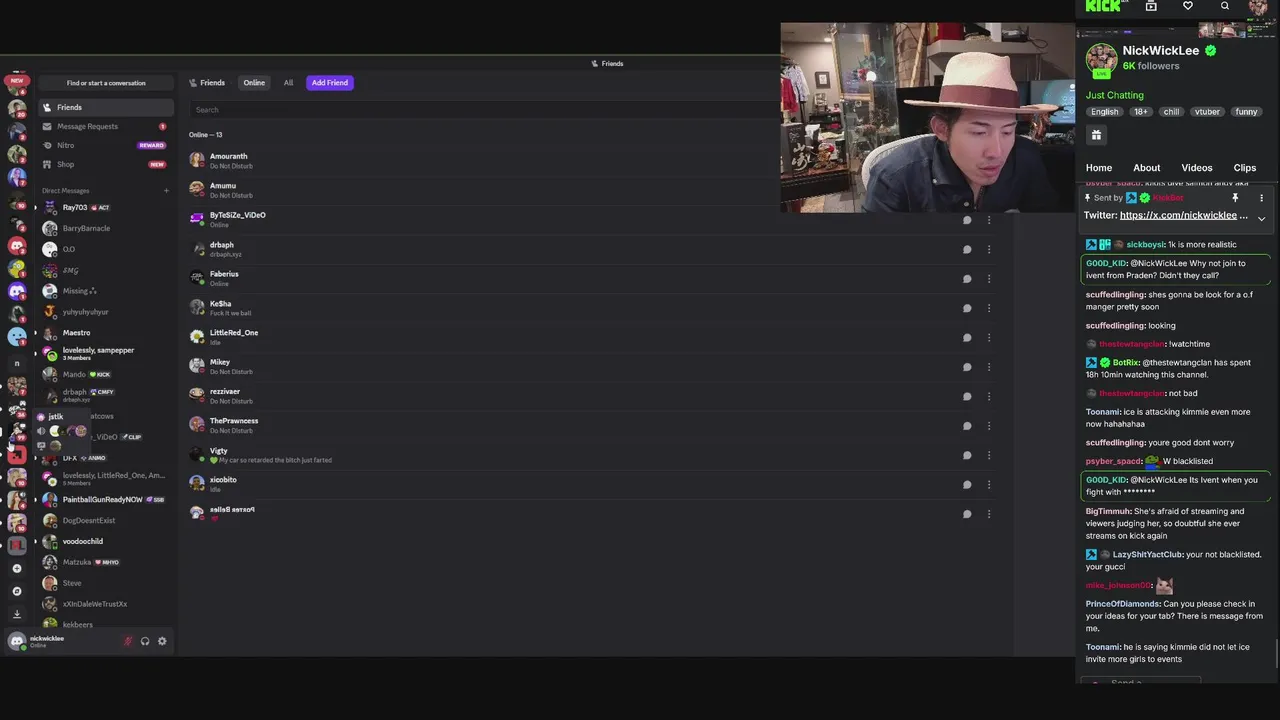Open the pinned message three-dot menu

[1261, 198]
